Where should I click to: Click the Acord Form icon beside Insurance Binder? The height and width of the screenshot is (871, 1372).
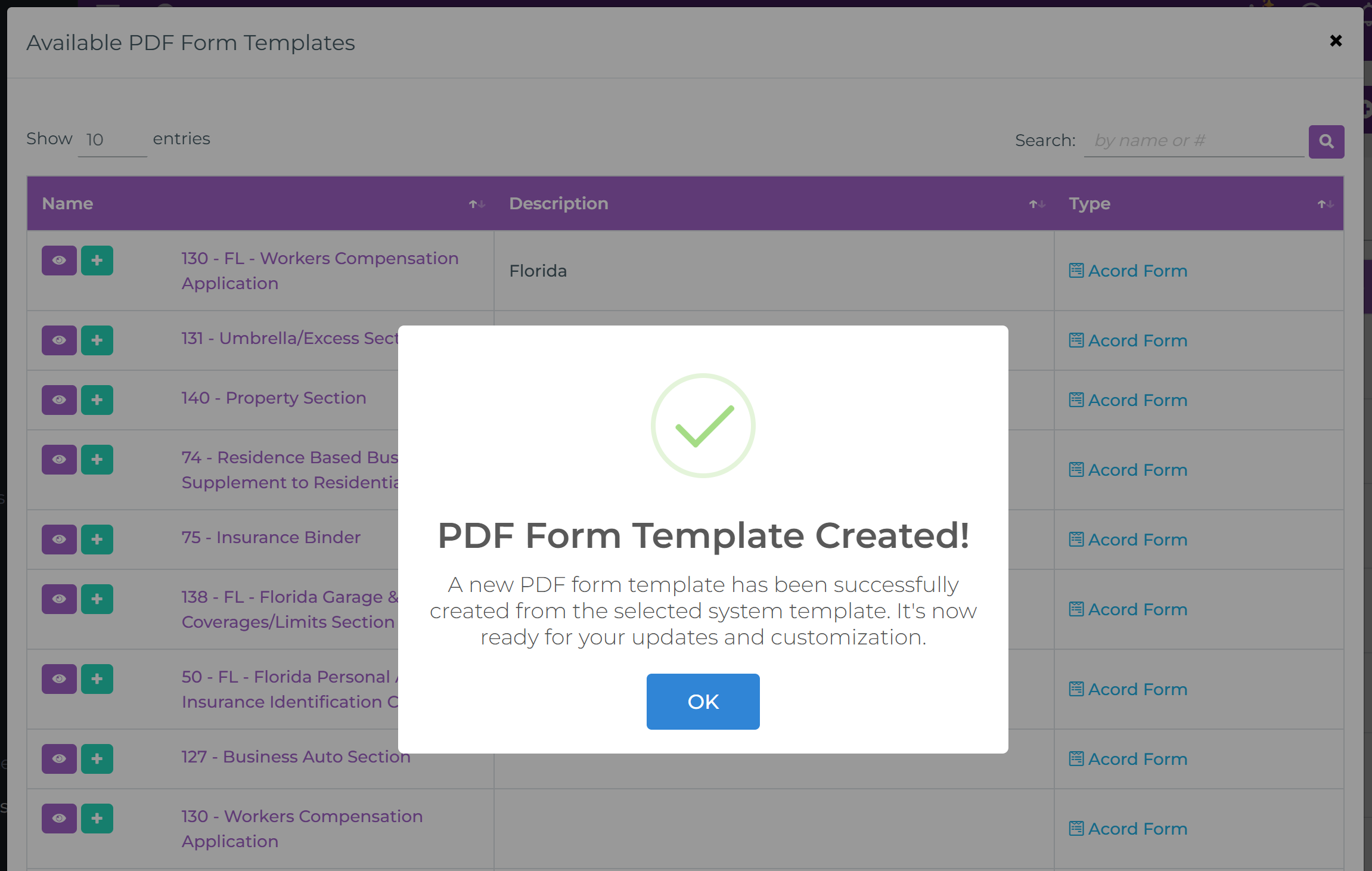pyautogui.click(x=1076, y=539)
